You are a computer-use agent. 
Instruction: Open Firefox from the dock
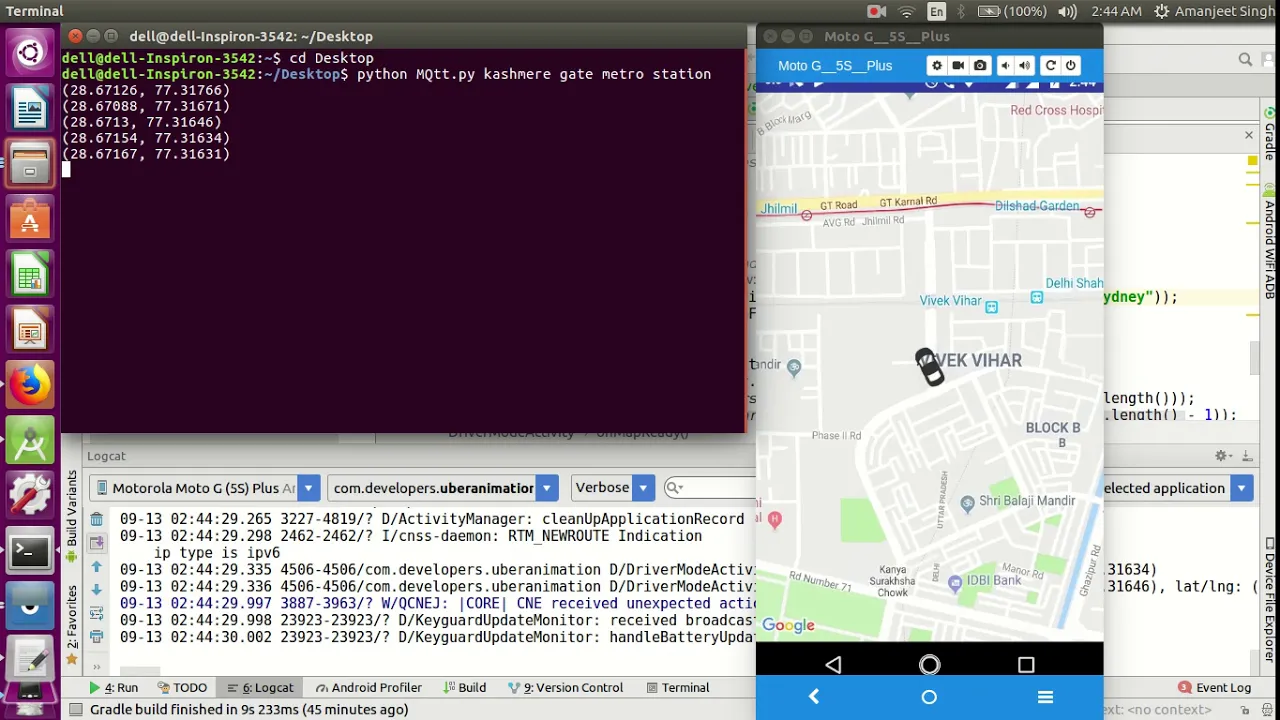click(x=30, y=385)
